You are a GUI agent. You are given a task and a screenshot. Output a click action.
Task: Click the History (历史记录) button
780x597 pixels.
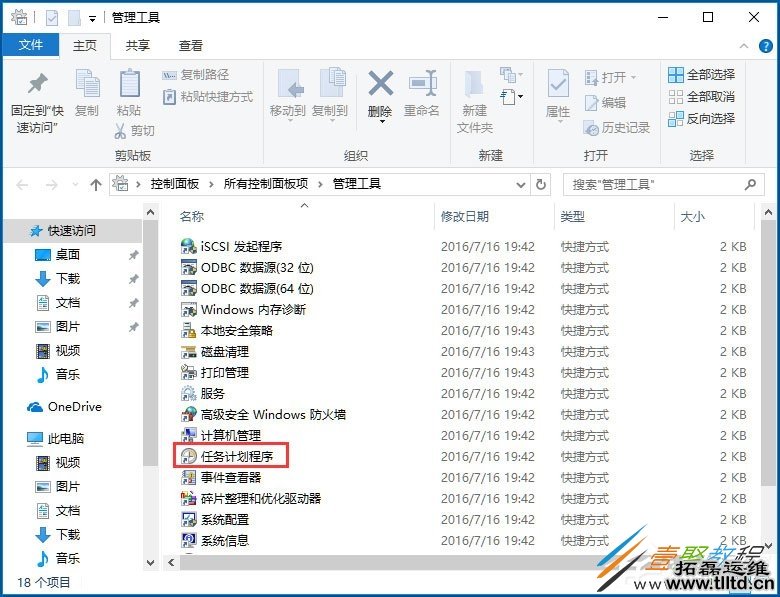click(617, 128)
